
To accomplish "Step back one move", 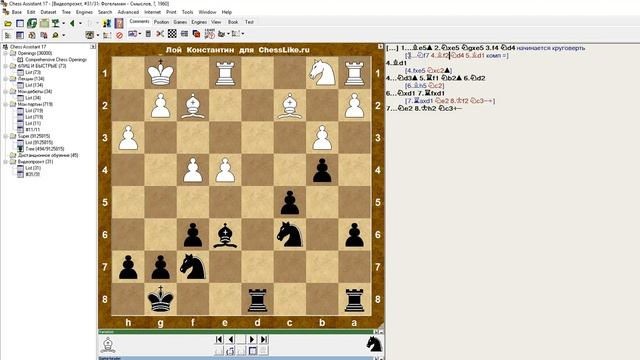I will tap(230, 339).
